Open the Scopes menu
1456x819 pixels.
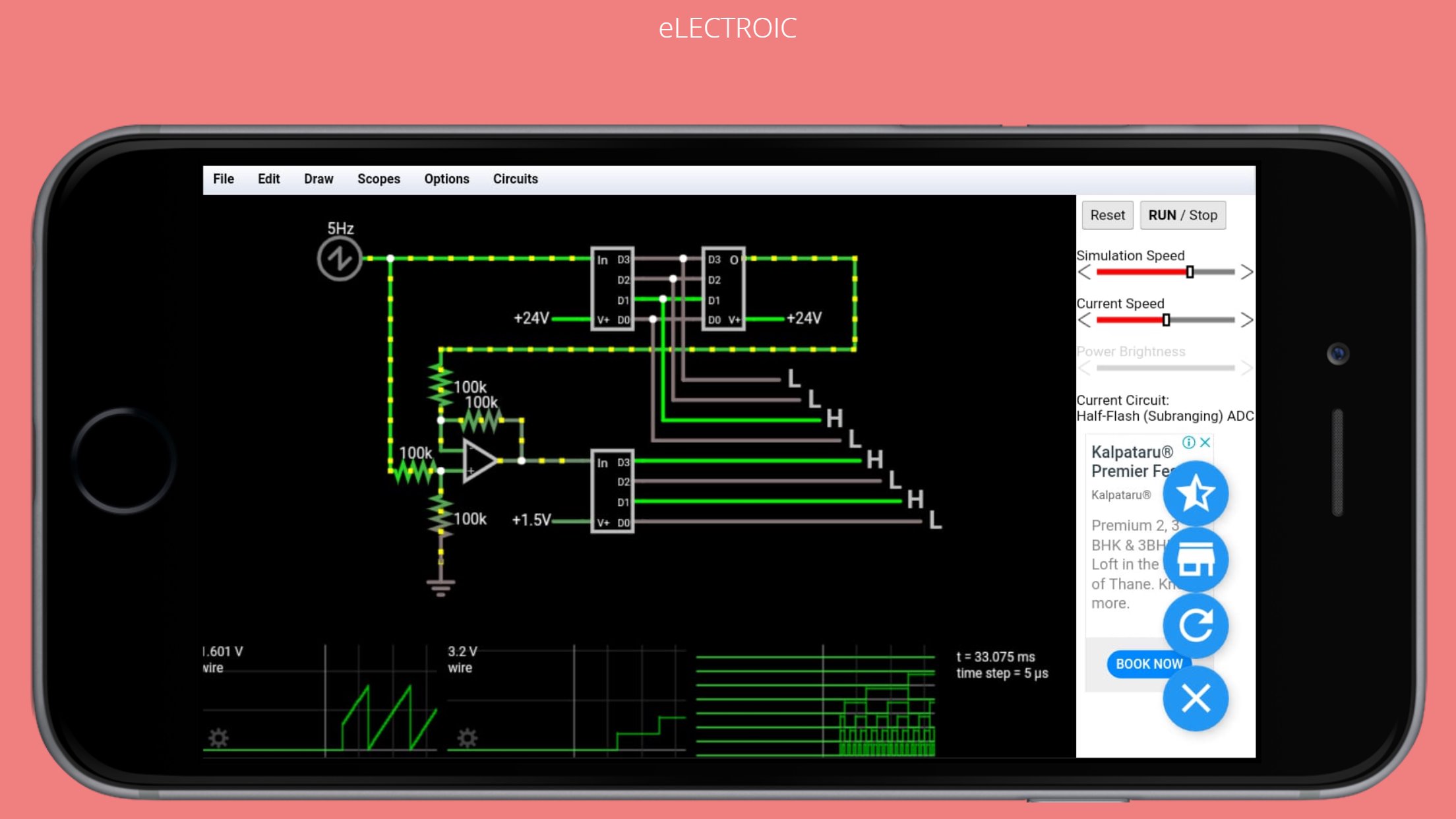click(379, 179)
